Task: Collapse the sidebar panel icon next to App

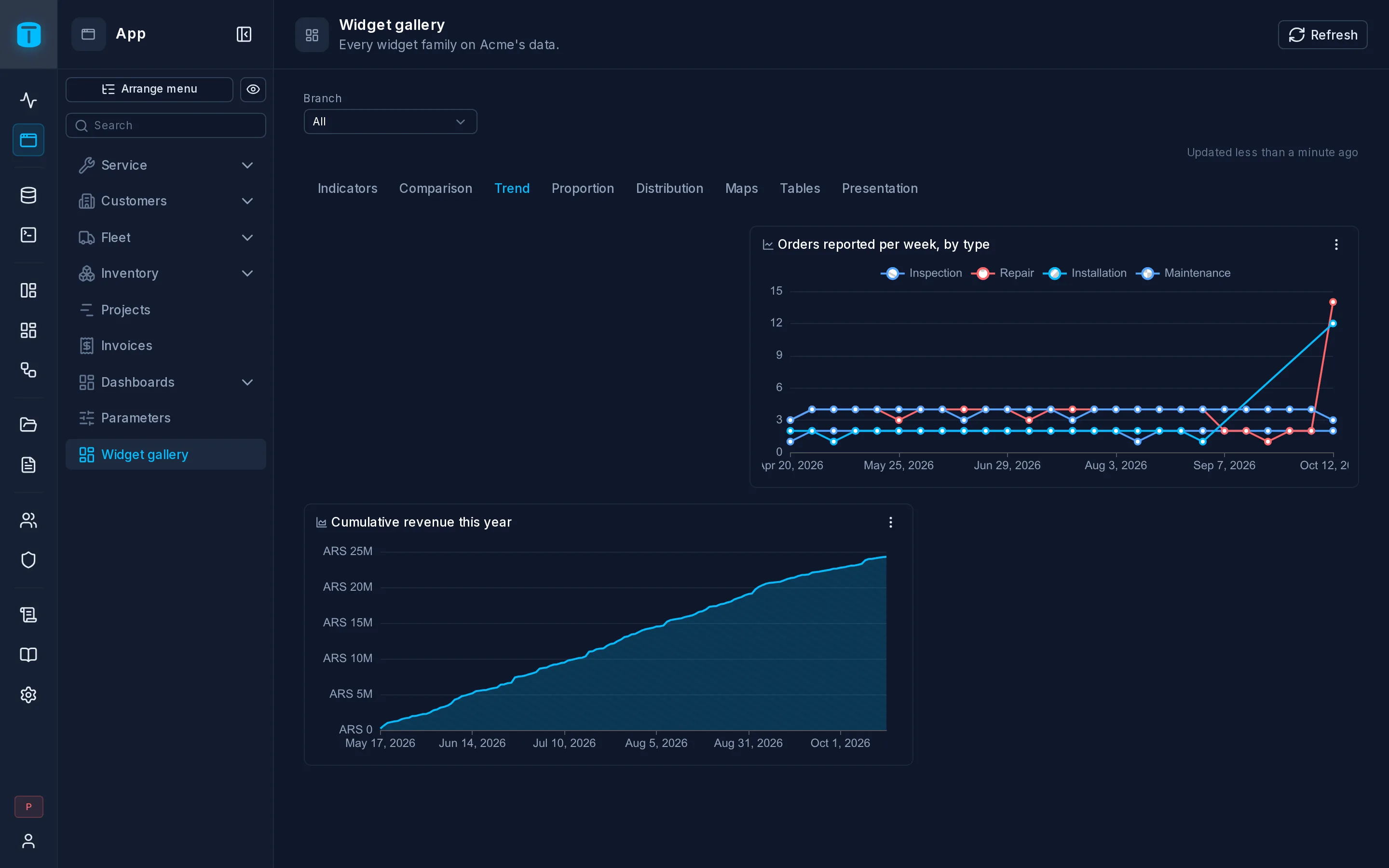Action: (x=244, y=34)
